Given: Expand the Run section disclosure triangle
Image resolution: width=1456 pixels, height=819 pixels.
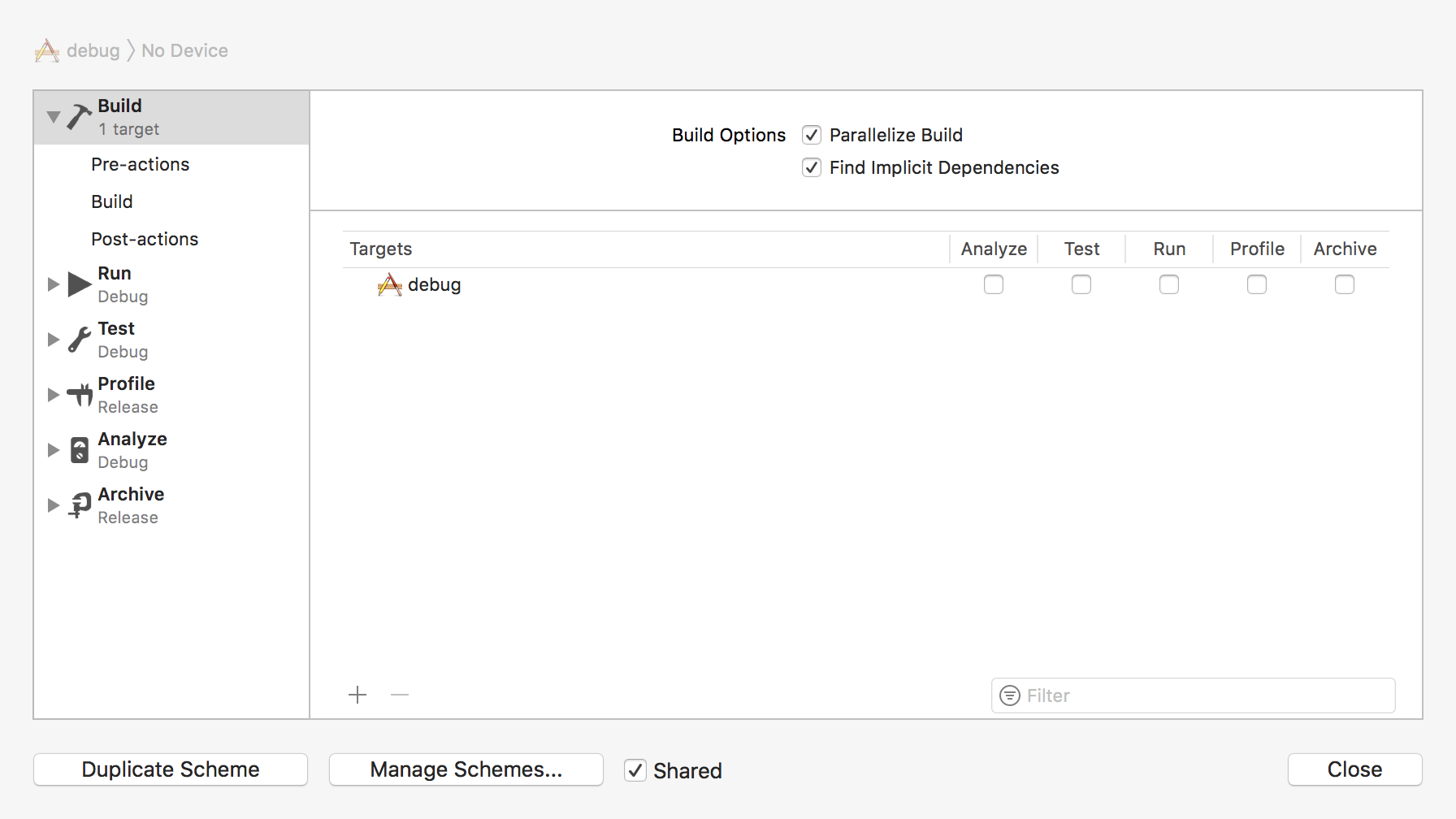Looking at the screenshot, I should (x=54, y=284).
